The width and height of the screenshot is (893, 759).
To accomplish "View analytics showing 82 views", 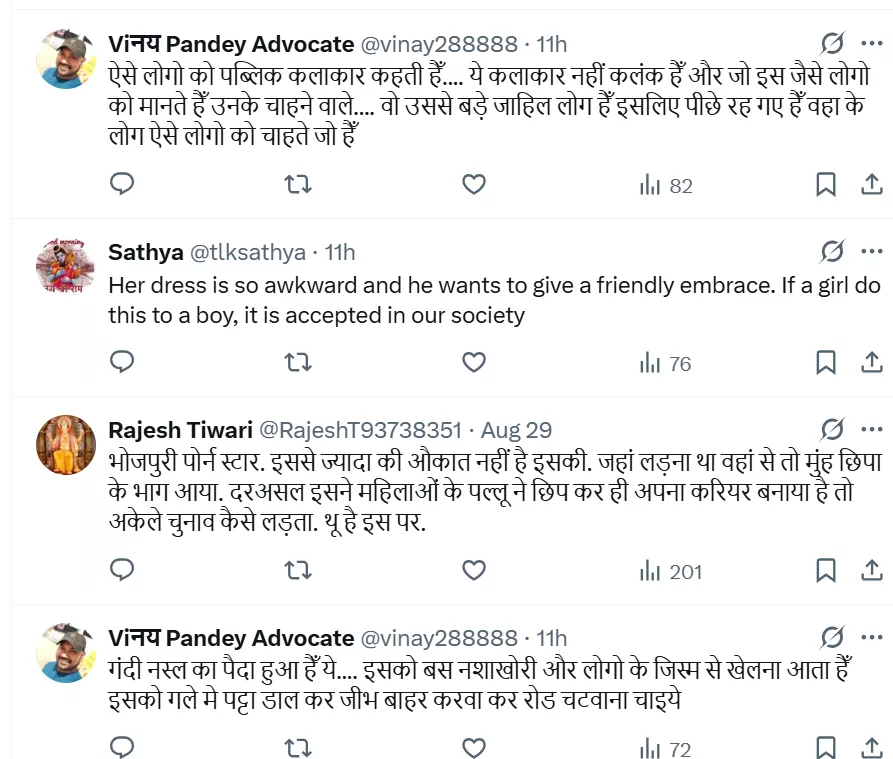I will (x=666, y=186).
